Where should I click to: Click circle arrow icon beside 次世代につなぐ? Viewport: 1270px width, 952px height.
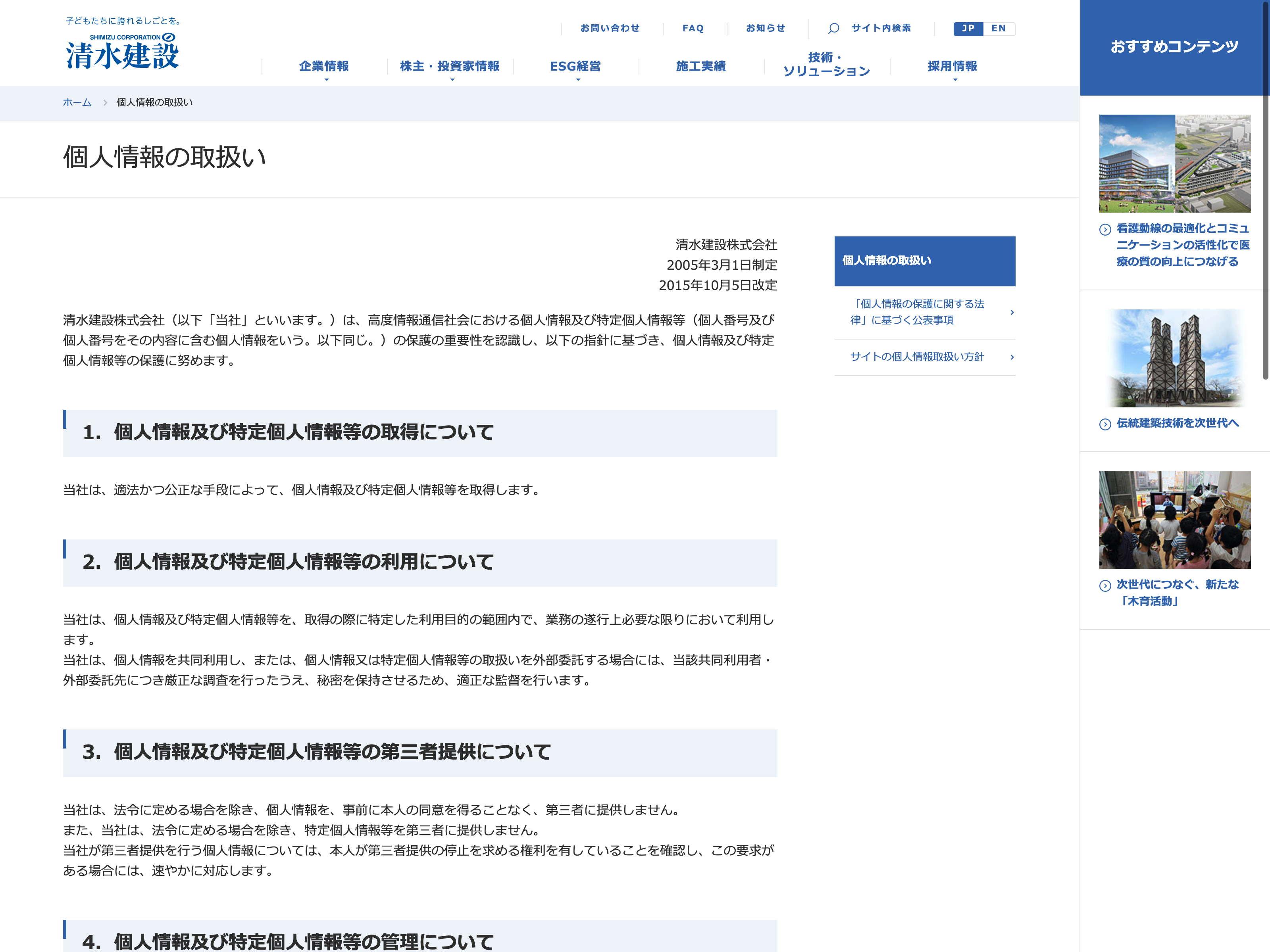1105,585
